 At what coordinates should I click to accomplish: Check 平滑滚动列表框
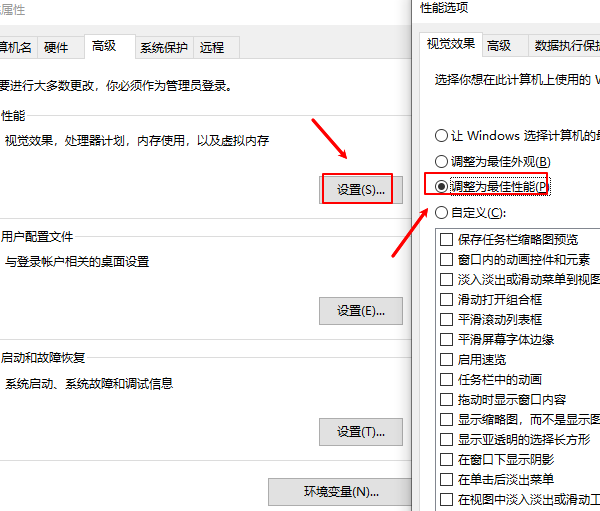pyautogui.click(x=446, y=319)
